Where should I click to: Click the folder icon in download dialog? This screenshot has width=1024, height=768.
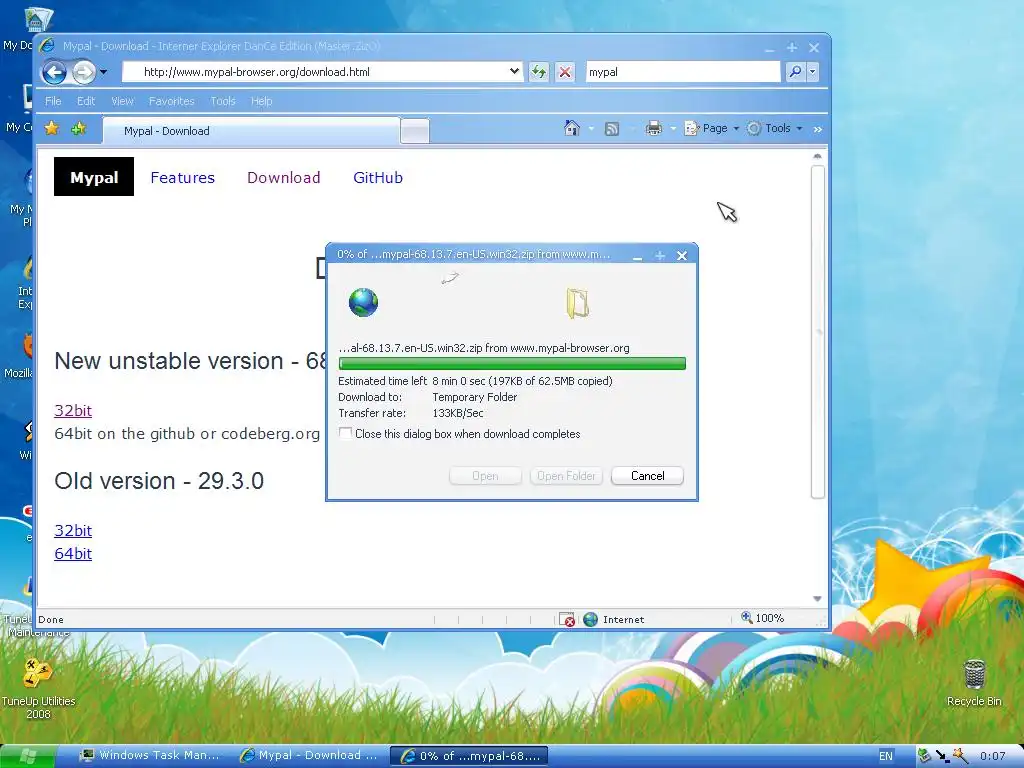click(x=577, y=303)
